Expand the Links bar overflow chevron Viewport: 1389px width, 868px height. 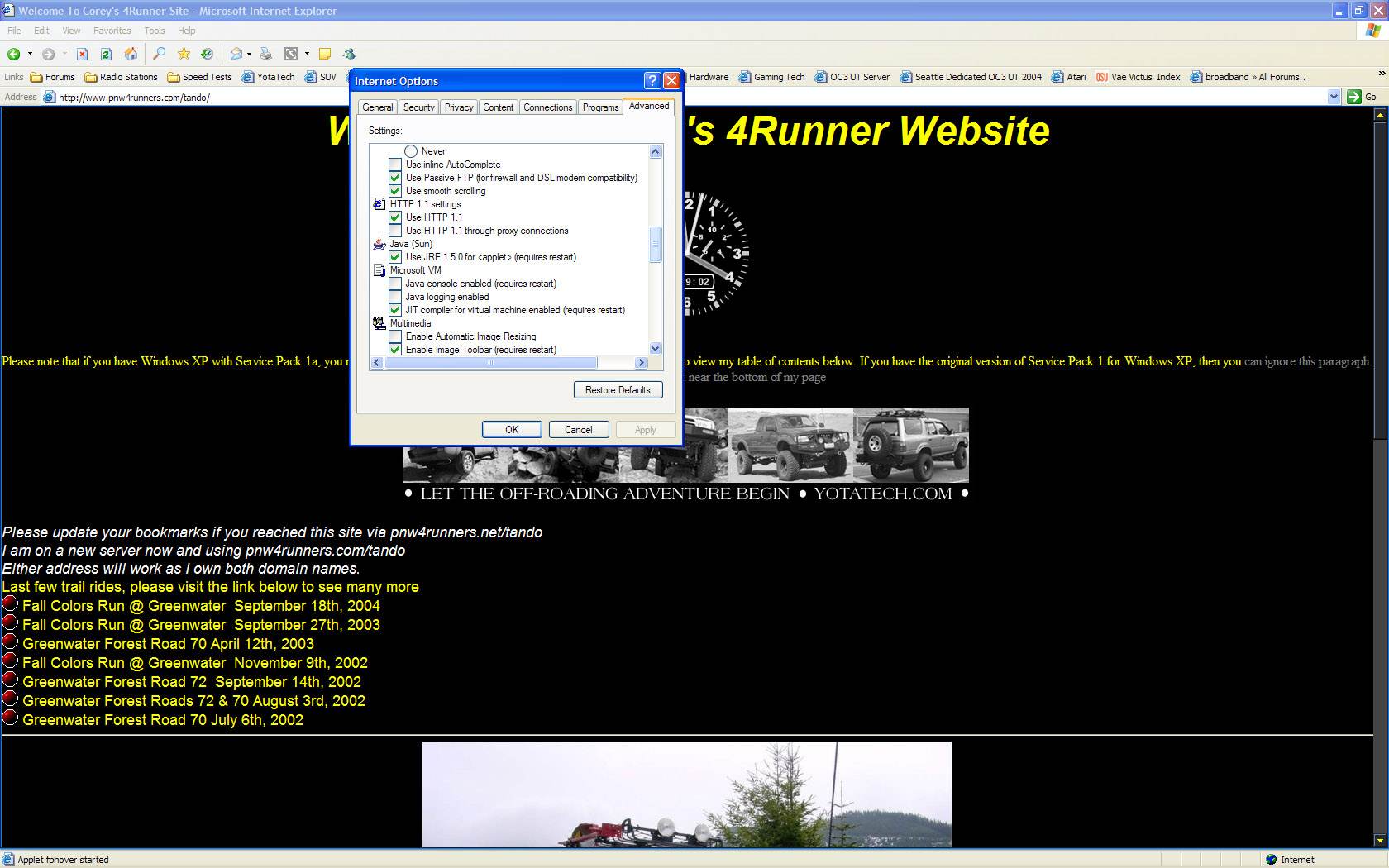[x=1382, y=74]
